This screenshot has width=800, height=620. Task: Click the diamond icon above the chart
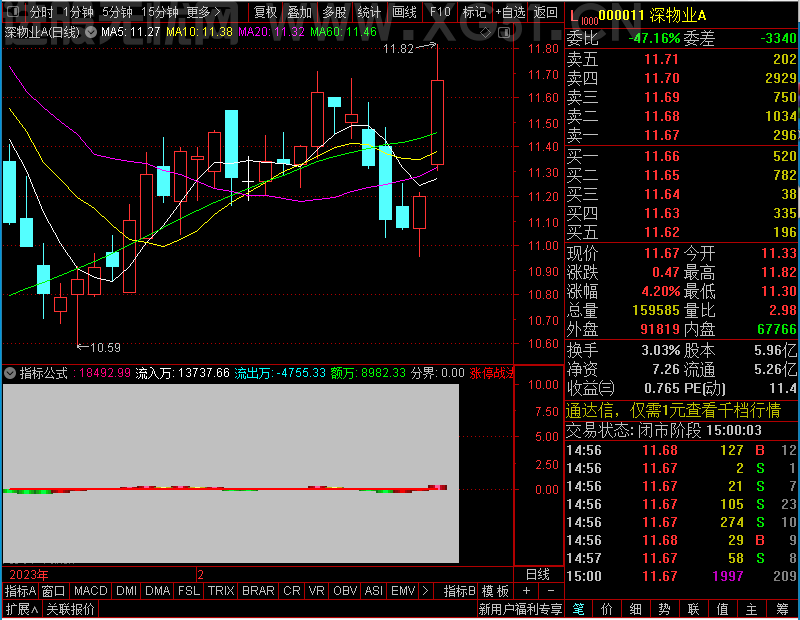tap(486, 33)
